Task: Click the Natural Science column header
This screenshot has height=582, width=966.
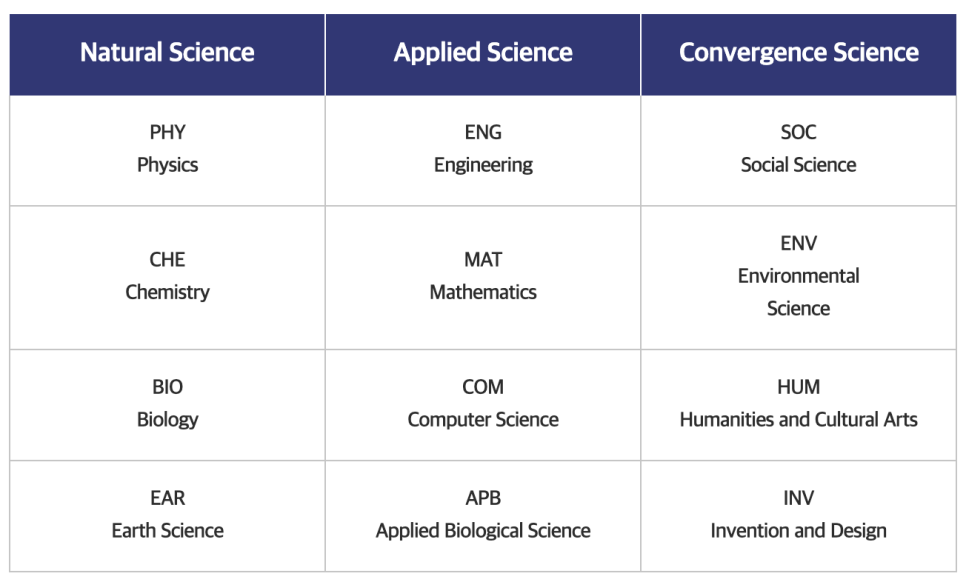Action: [167, 55]
